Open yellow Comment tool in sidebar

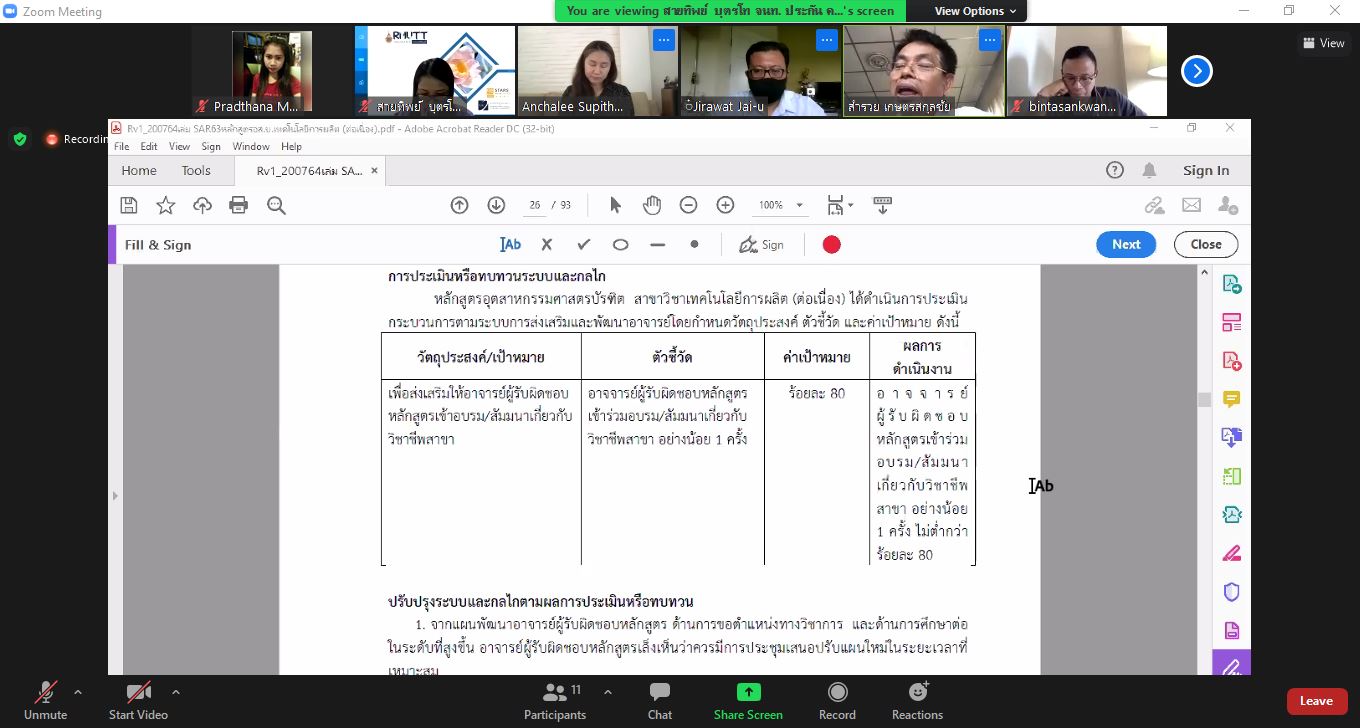point(1232,399)
